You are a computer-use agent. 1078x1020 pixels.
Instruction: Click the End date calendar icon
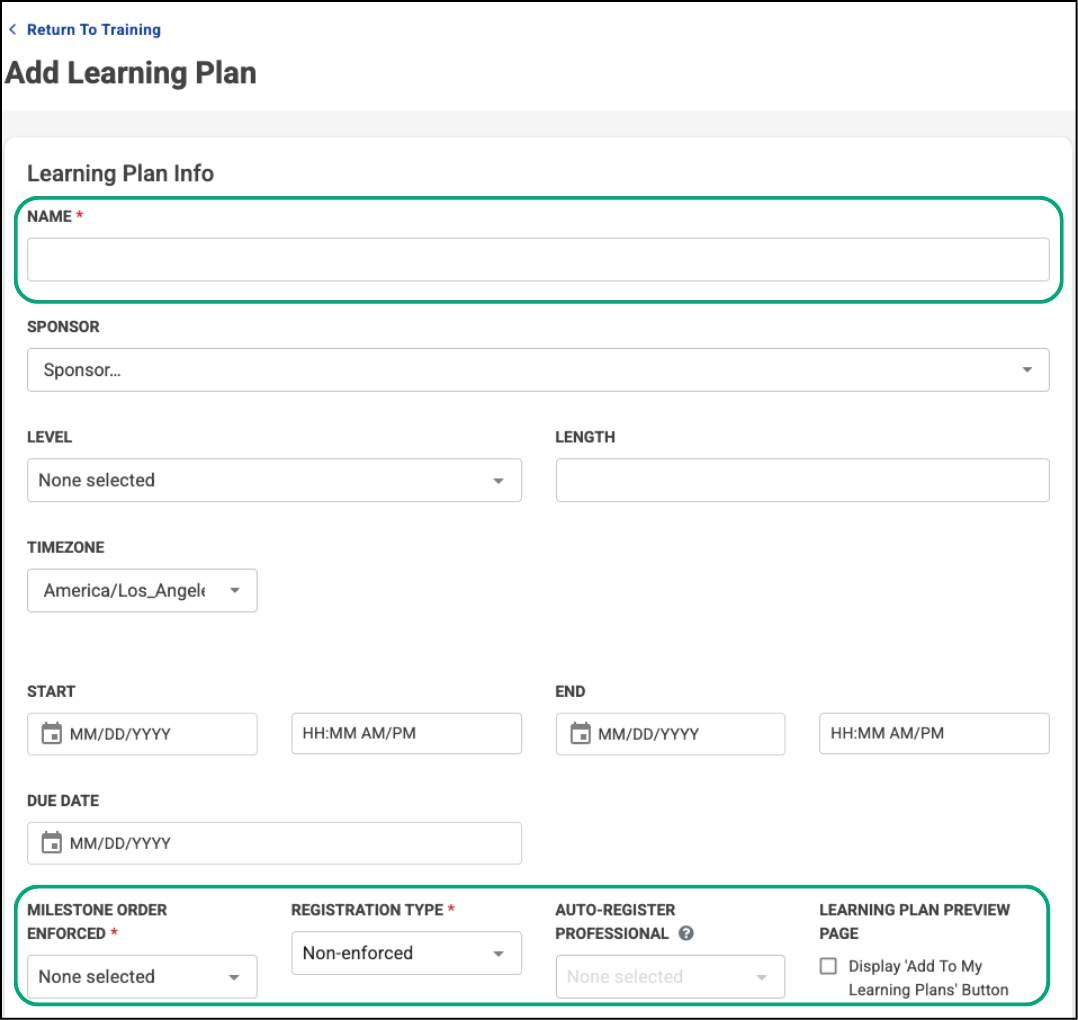click(579, 734)
